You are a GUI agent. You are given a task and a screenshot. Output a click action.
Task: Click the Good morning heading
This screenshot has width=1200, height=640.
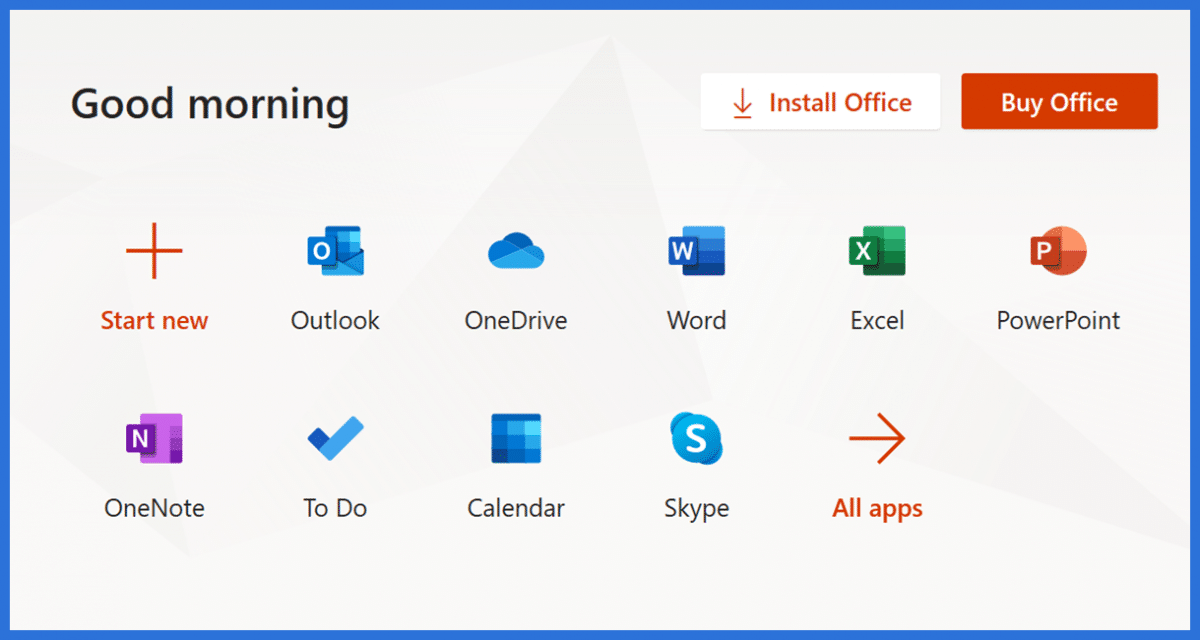(210, 104)
